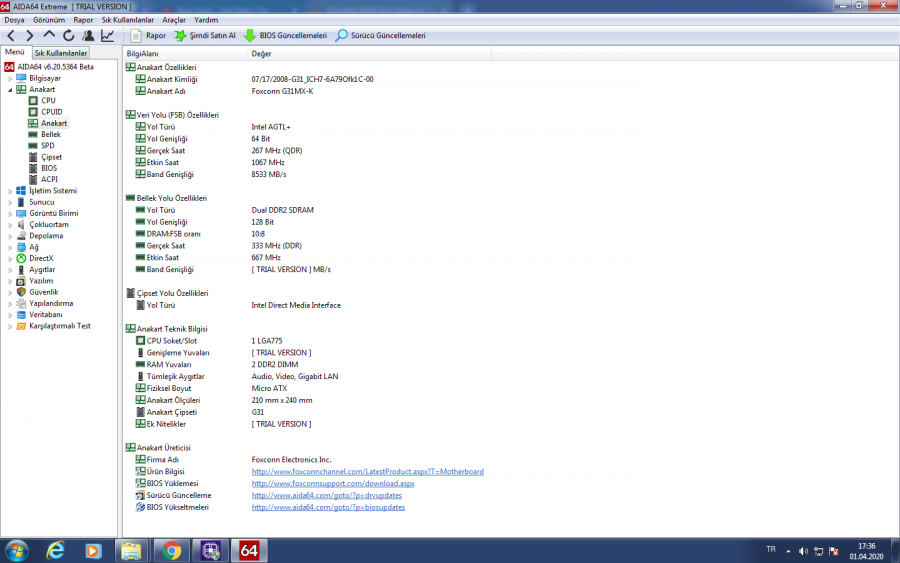Viewport: 900px width, 563px height.
Task: Select AIDA64 v6.20.5364 Beta root node
Action: point(55,67)
